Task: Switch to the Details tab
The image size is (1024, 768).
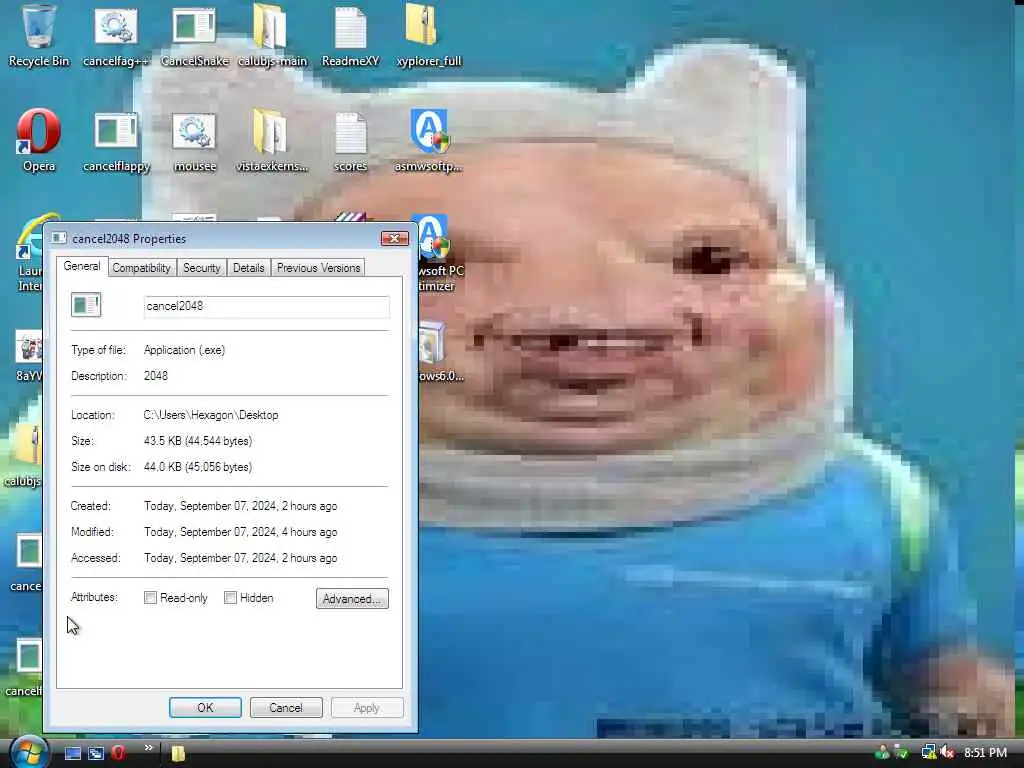Action: pos(248,268)
